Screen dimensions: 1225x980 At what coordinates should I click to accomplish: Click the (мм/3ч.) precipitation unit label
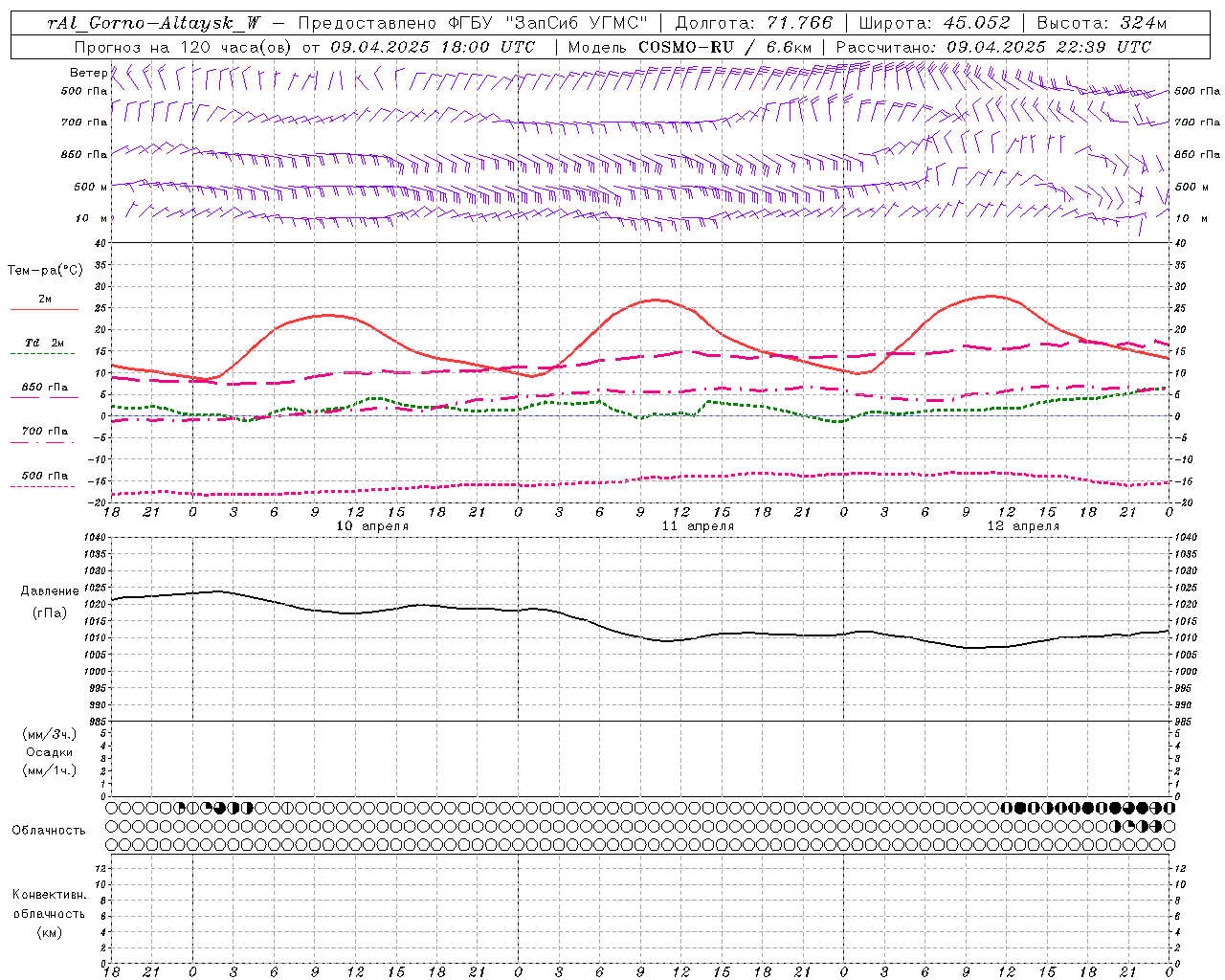(50, 734)
